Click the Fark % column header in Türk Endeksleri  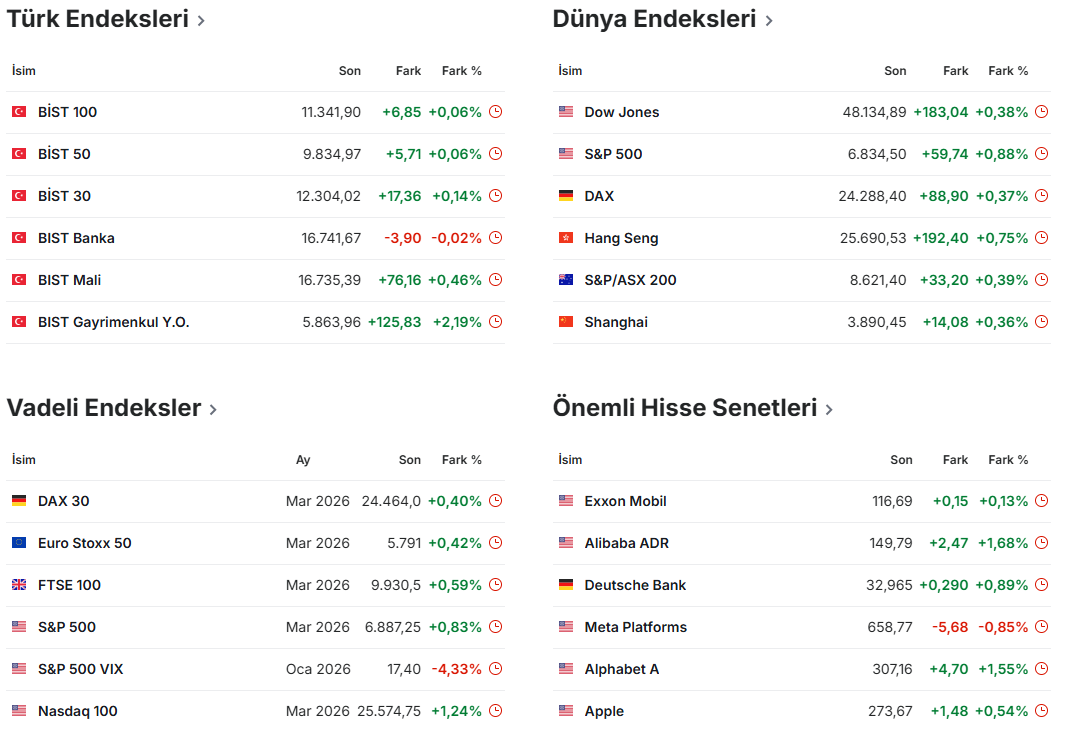click(x=461, y=71)
